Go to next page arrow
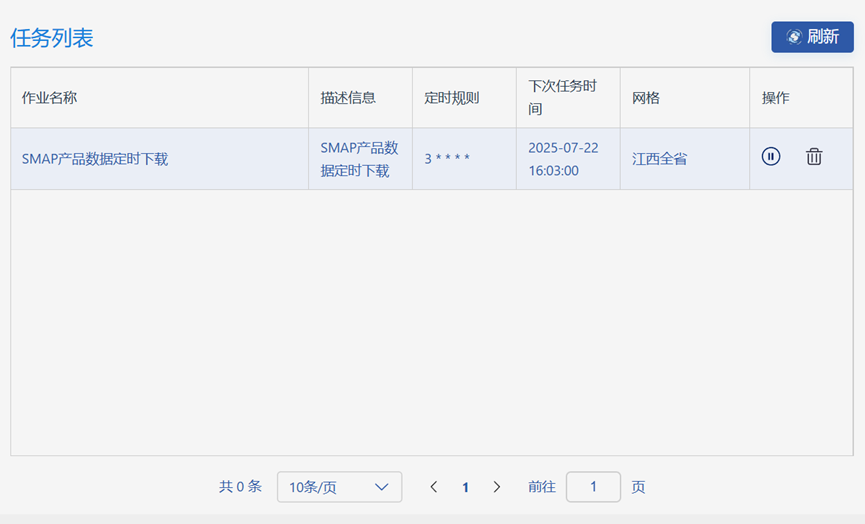865x524 pixels. click(496, 486)
